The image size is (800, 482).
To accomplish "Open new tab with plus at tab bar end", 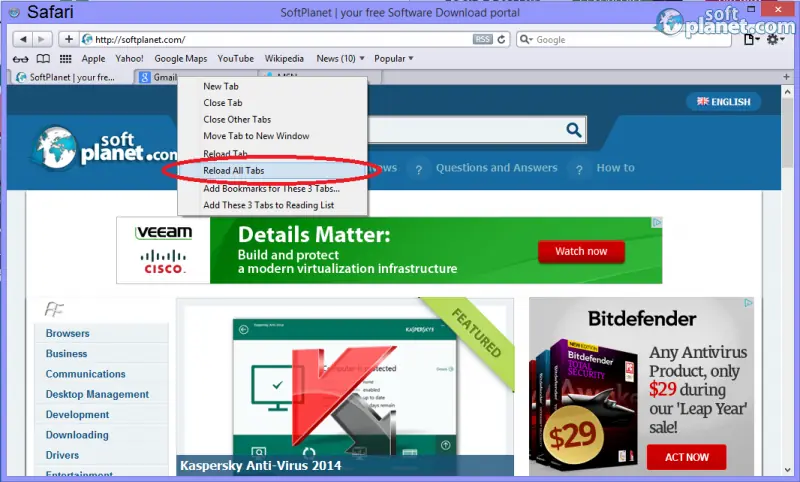I will 786,77.
